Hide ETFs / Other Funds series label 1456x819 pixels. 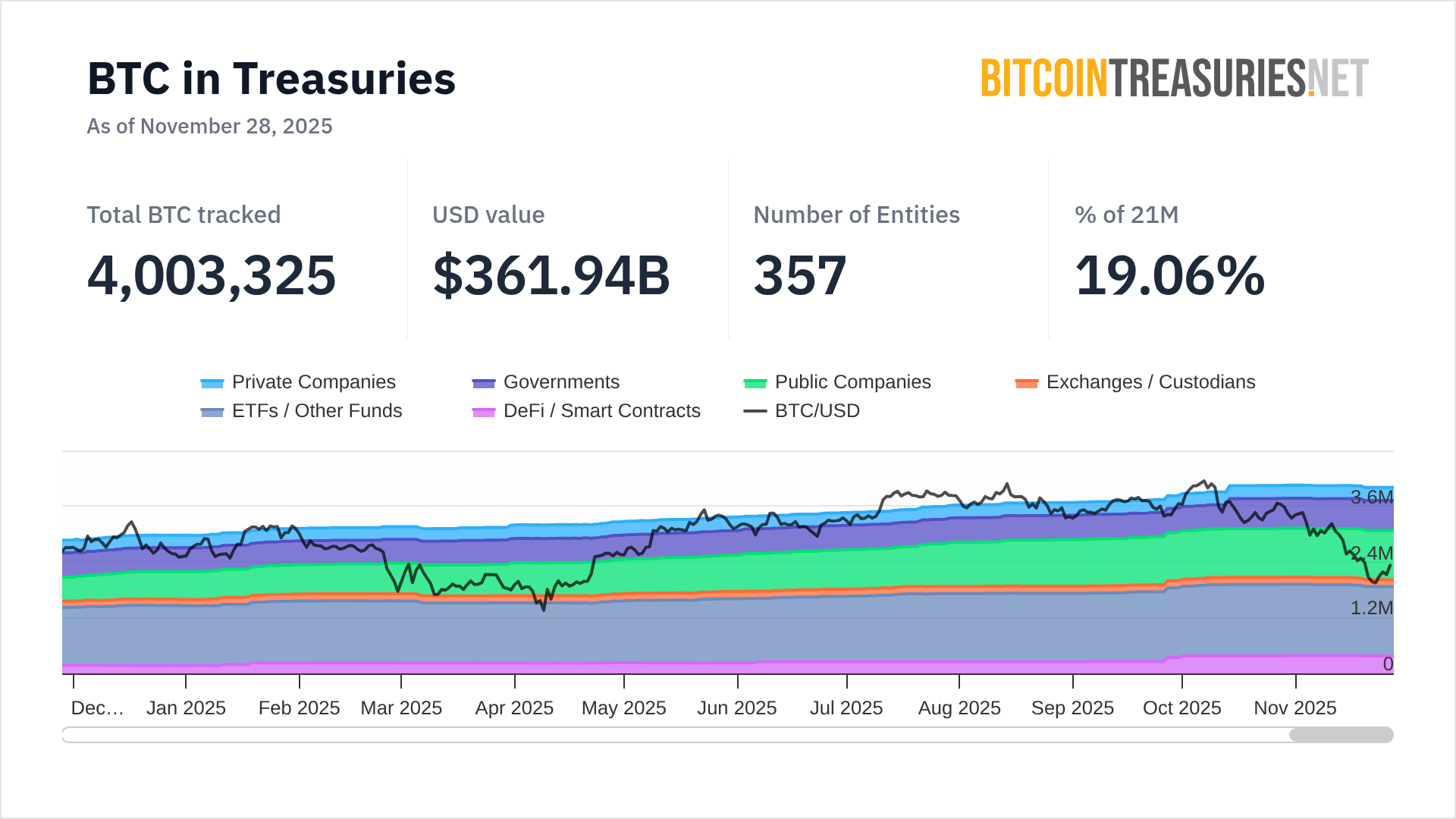coord(317,411)
